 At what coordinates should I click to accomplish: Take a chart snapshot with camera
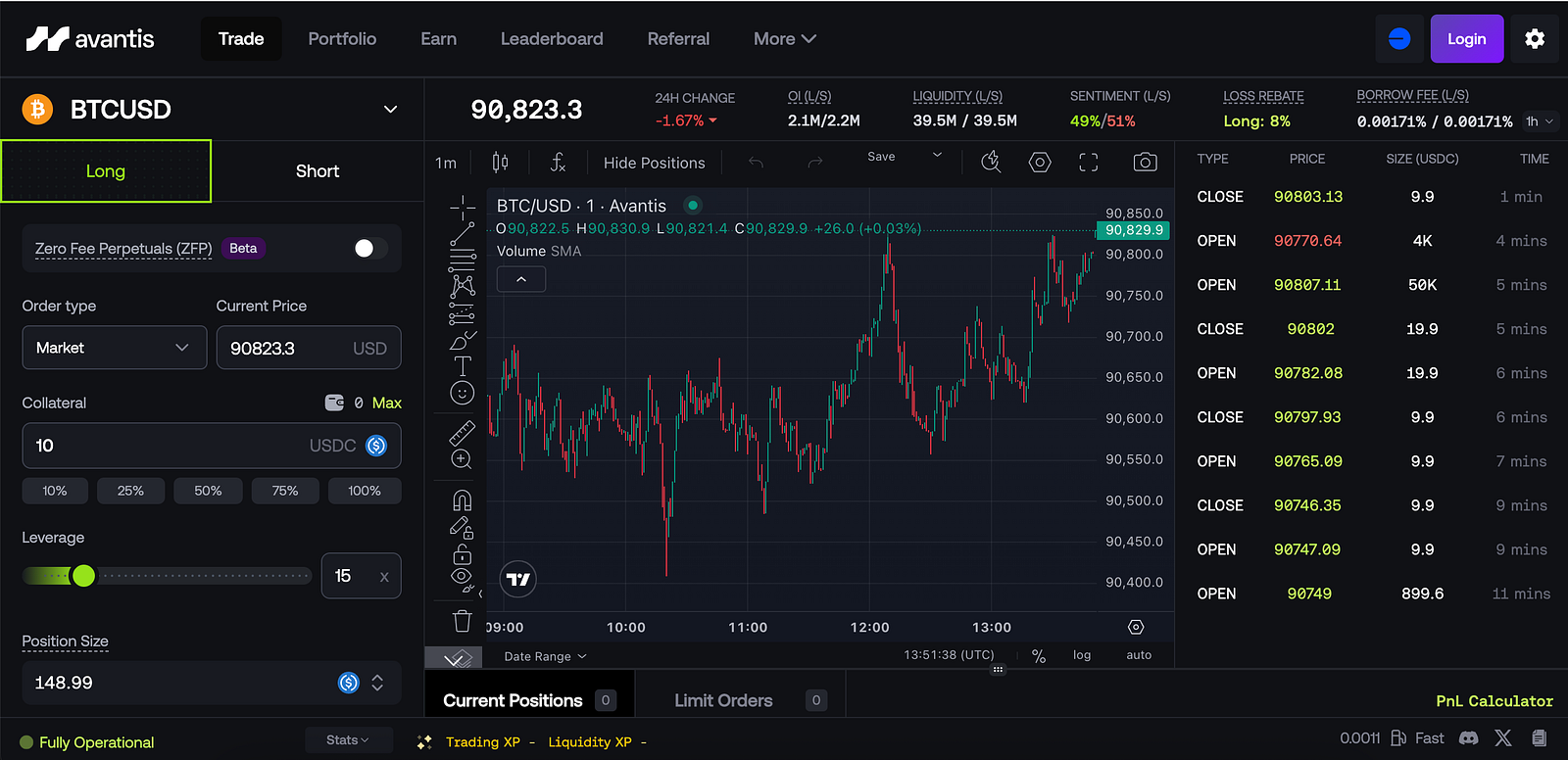pos(1145,163)
